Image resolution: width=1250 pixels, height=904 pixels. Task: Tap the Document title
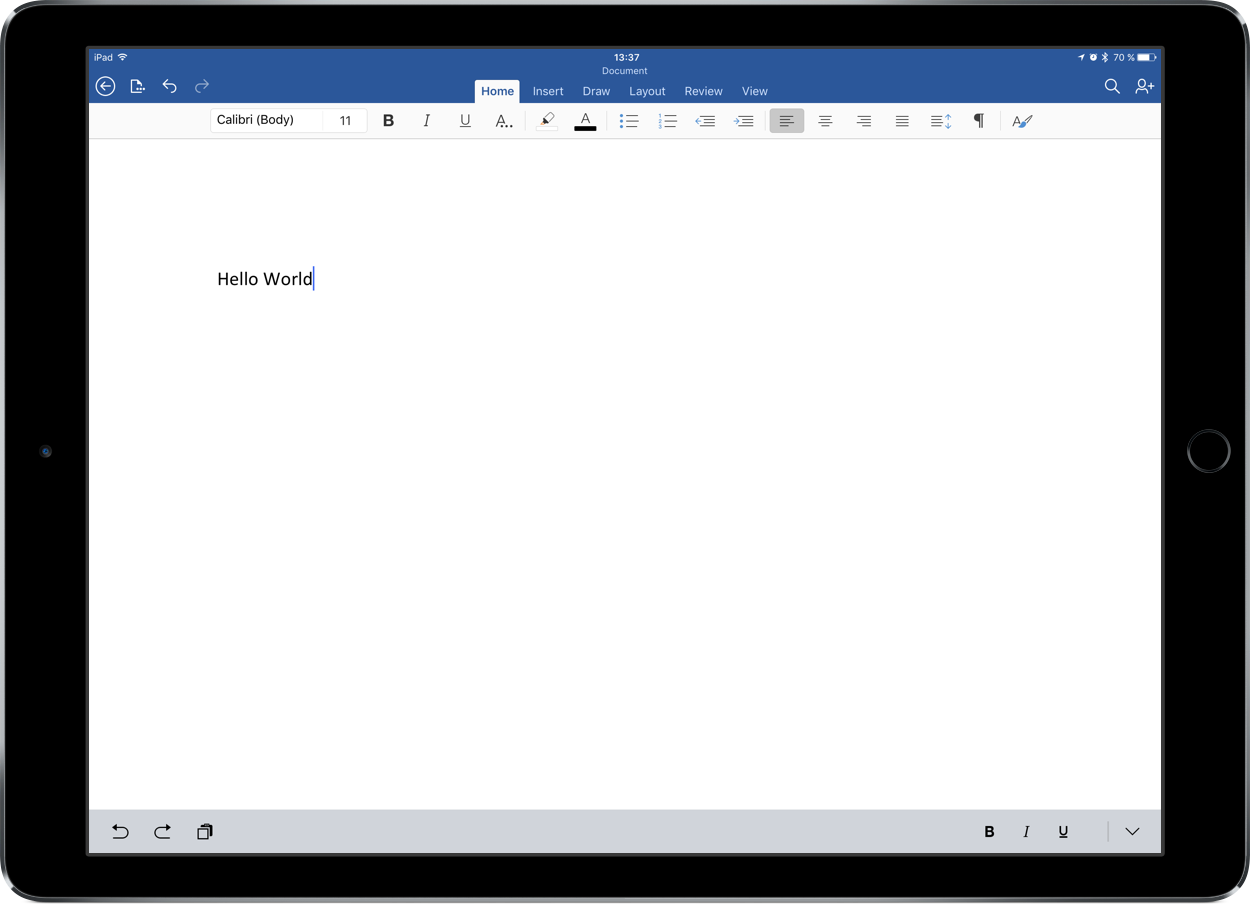point(625,71)
